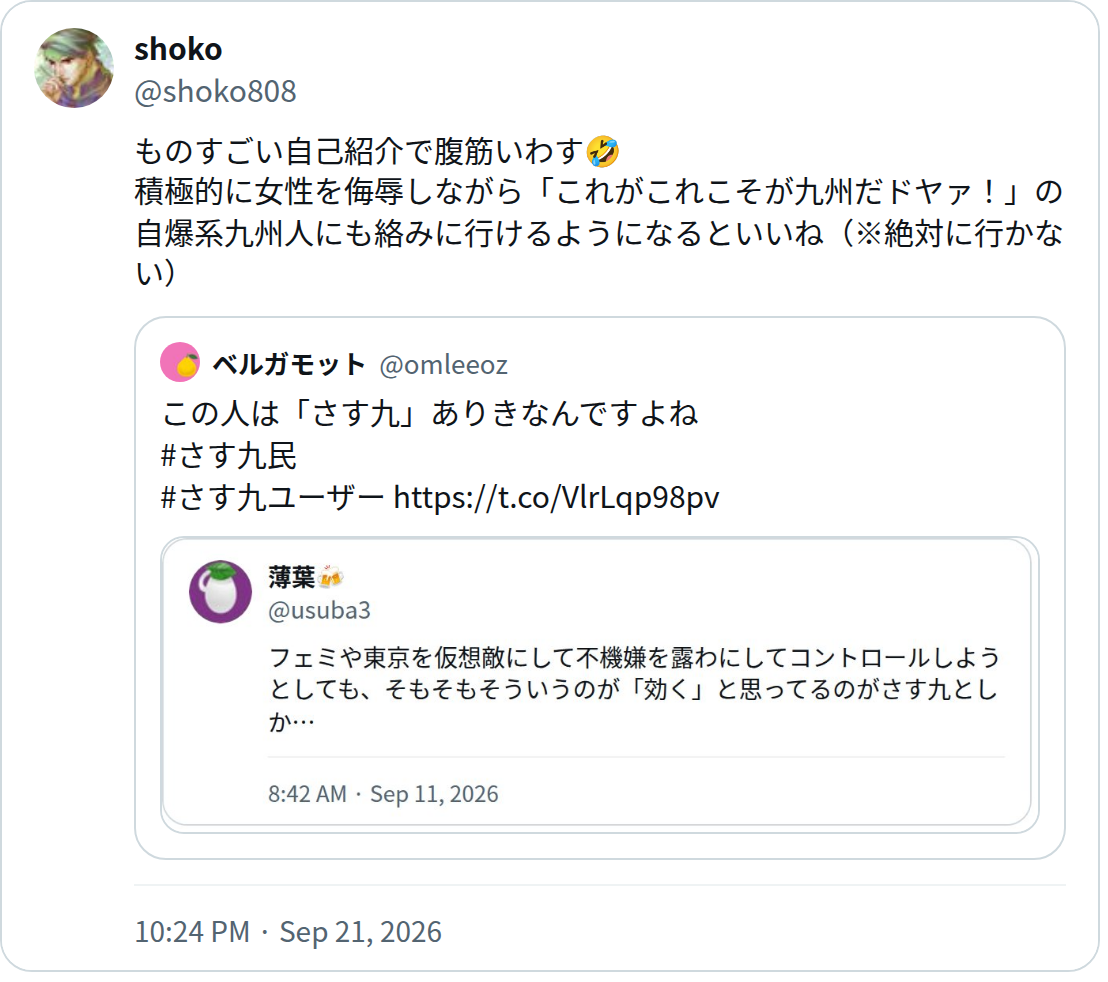Open the quoted ベルガモット tweet card header
Viewport: 1108px width, 982px height.
coord(334,364)
